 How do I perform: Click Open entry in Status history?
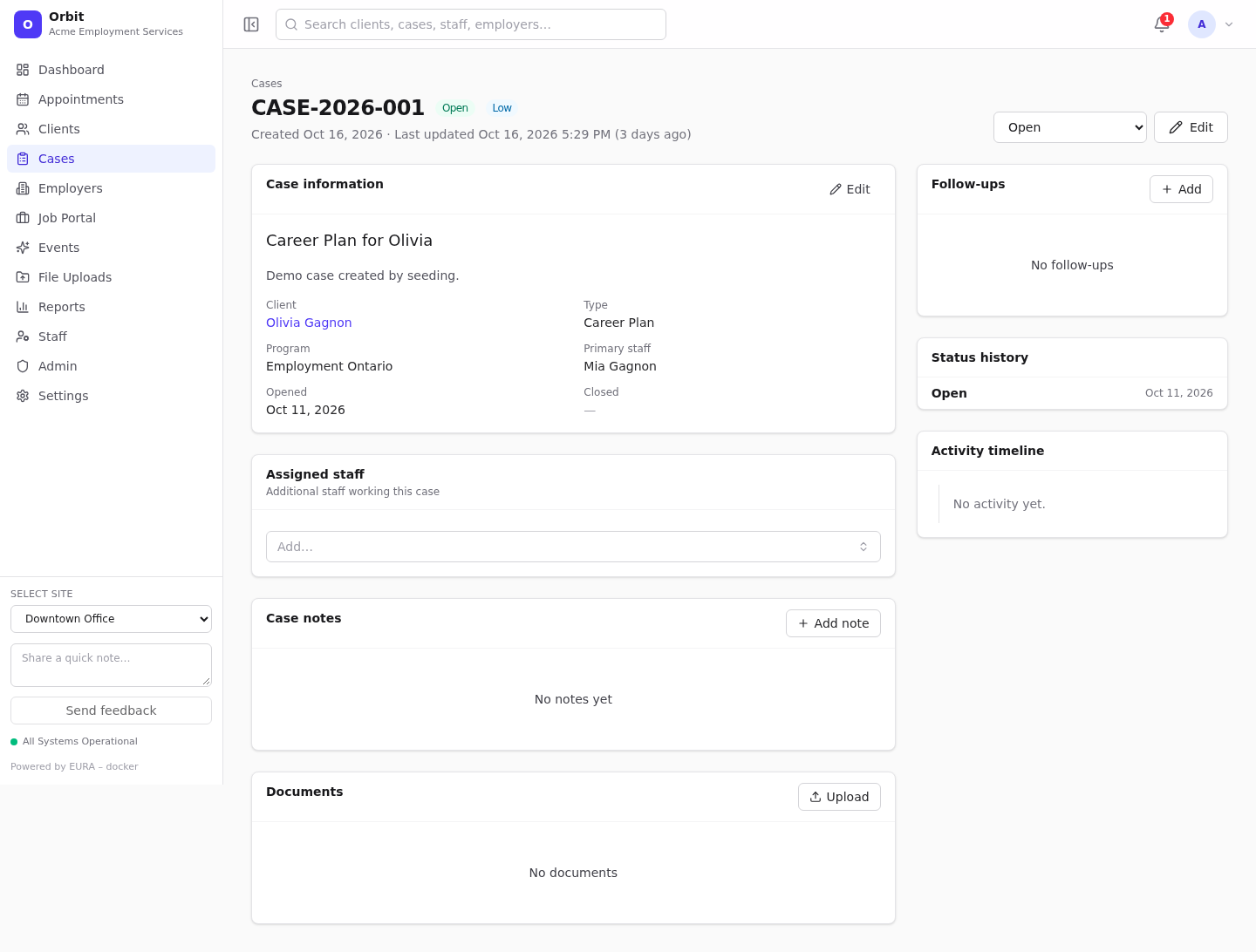pyautogui.click(x=949, y=393)
